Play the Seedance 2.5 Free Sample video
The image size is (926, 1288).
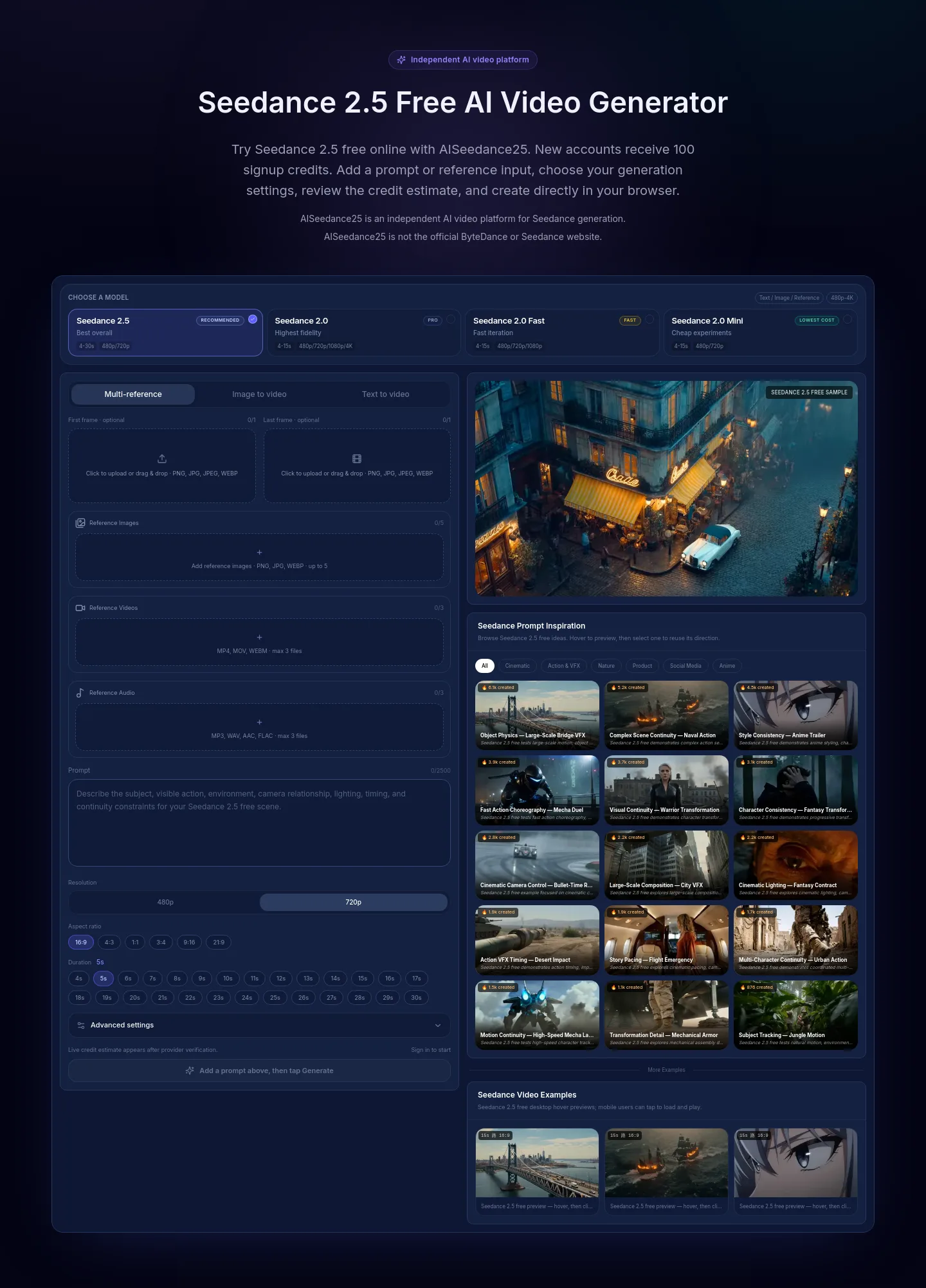666,488
